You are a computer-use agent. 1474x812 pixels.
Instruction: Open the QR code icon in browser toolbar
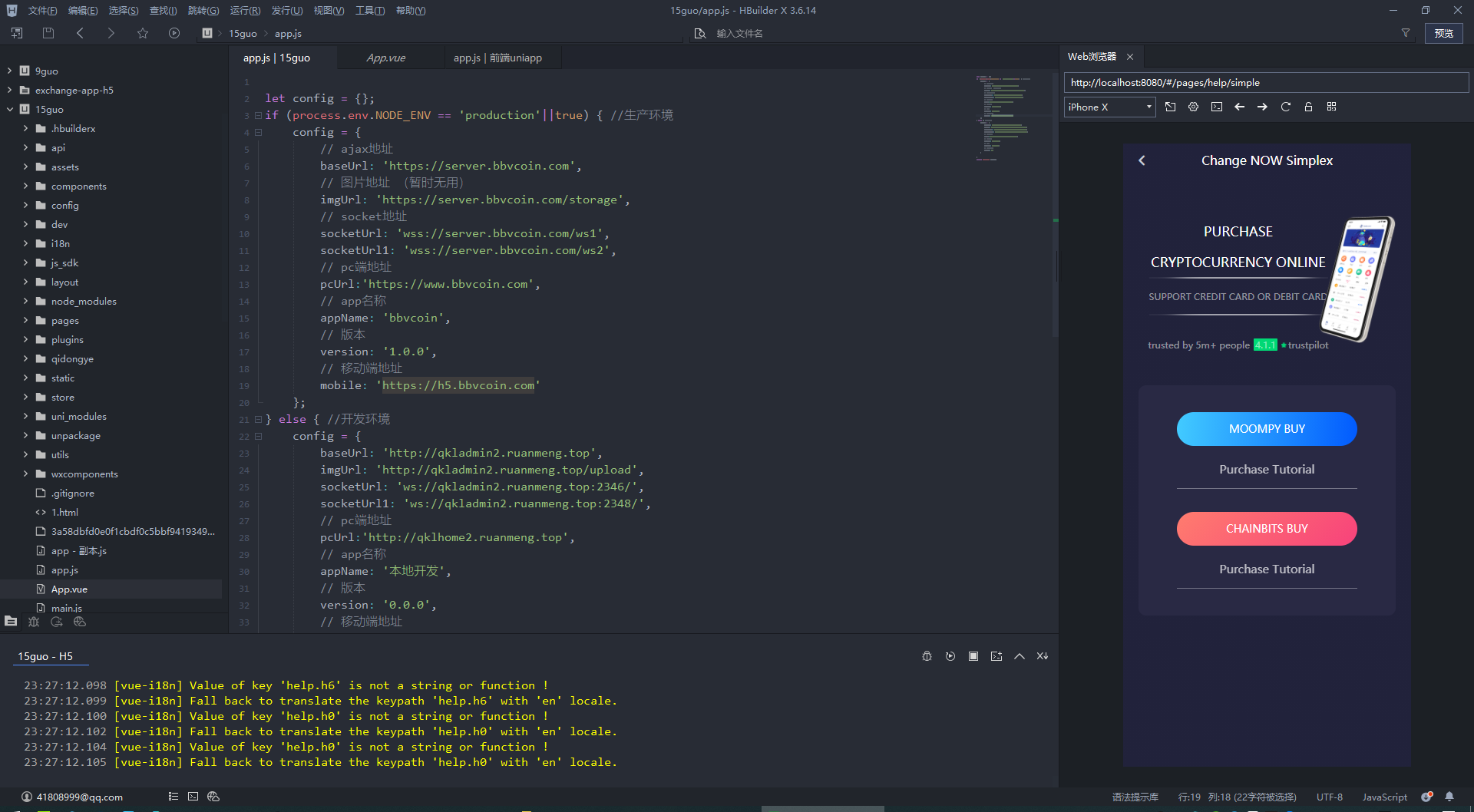pyautogui.click(x=1332, y=107)
